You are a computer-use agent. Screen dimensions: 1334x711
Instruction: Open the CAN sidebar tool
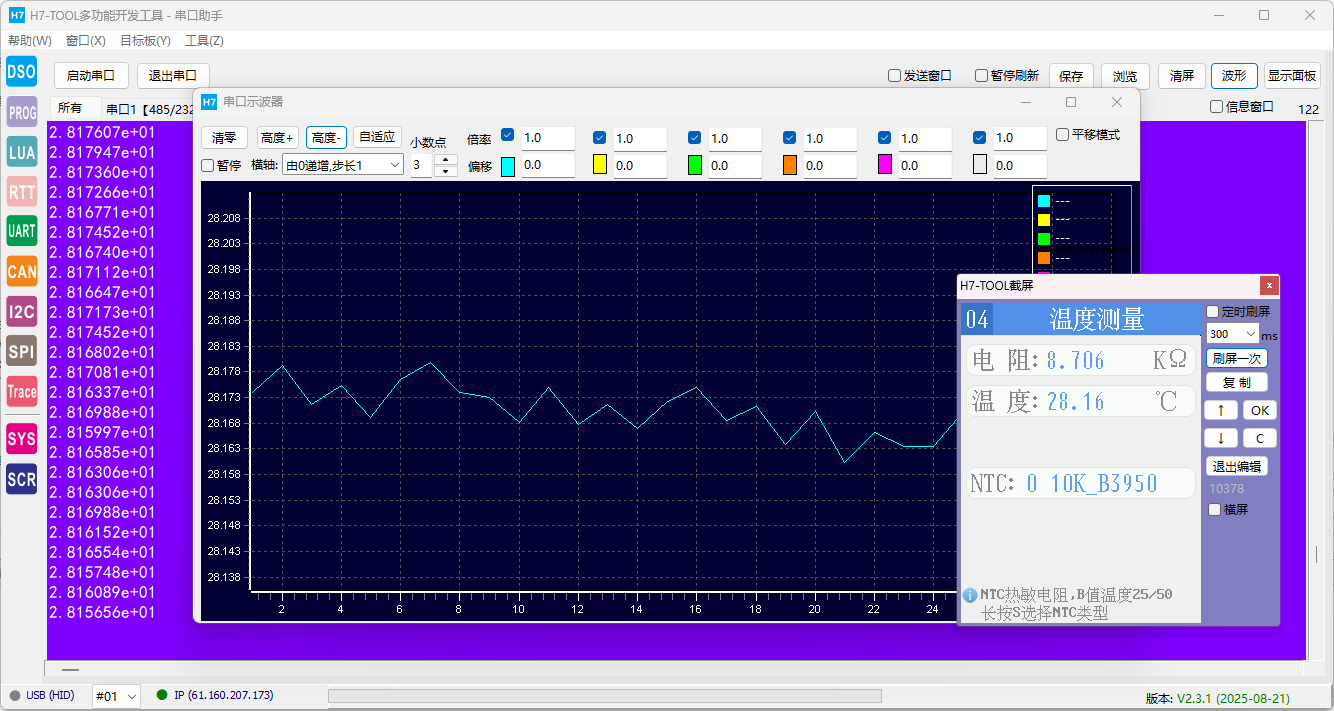pyautogui.click(x=22, y=271)
